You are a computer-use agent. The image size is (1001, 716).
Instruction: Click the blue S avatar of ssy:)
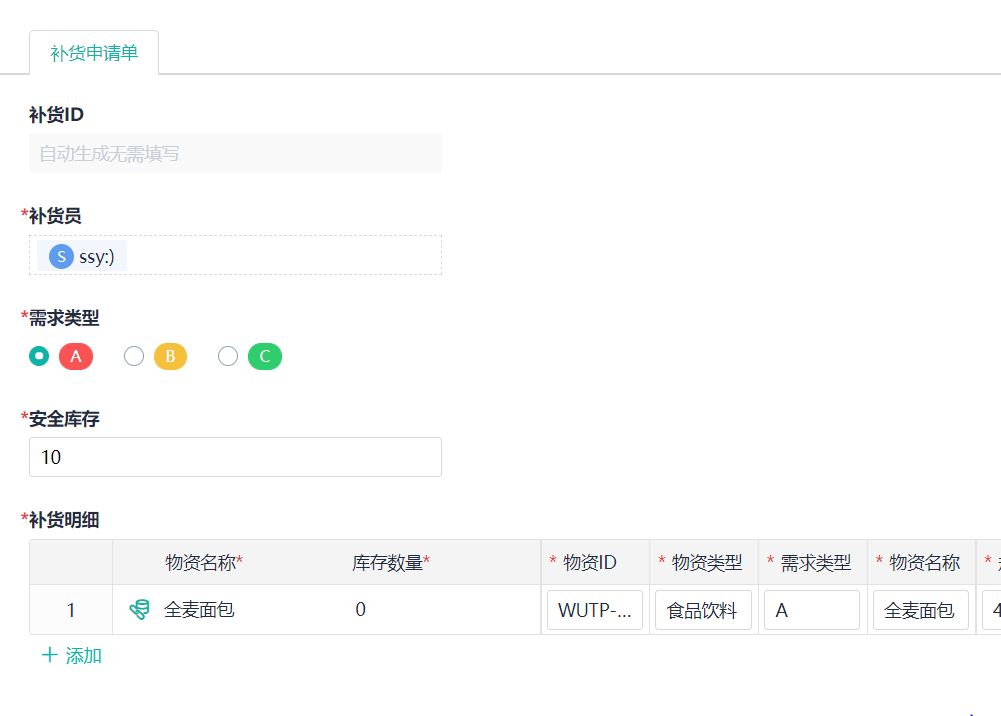[61, 256]
